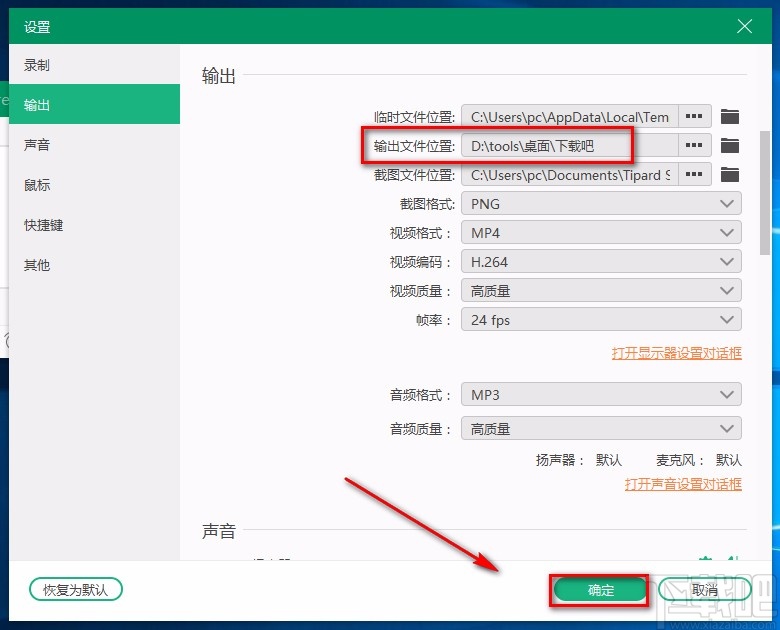Open the screenshot file location folder icon
The image size is (780, 630).
tap(730, 175)
